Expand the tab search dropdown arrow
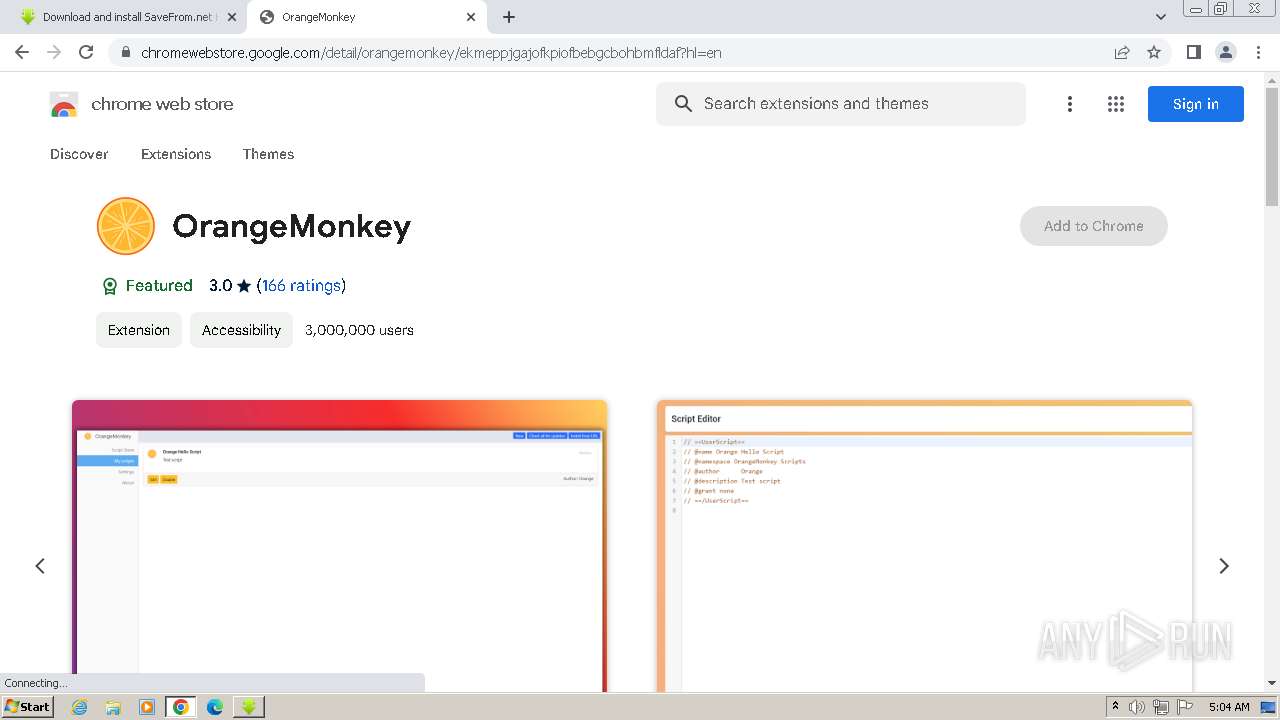Screen dimensions: 1280x720 point(1160,17)
